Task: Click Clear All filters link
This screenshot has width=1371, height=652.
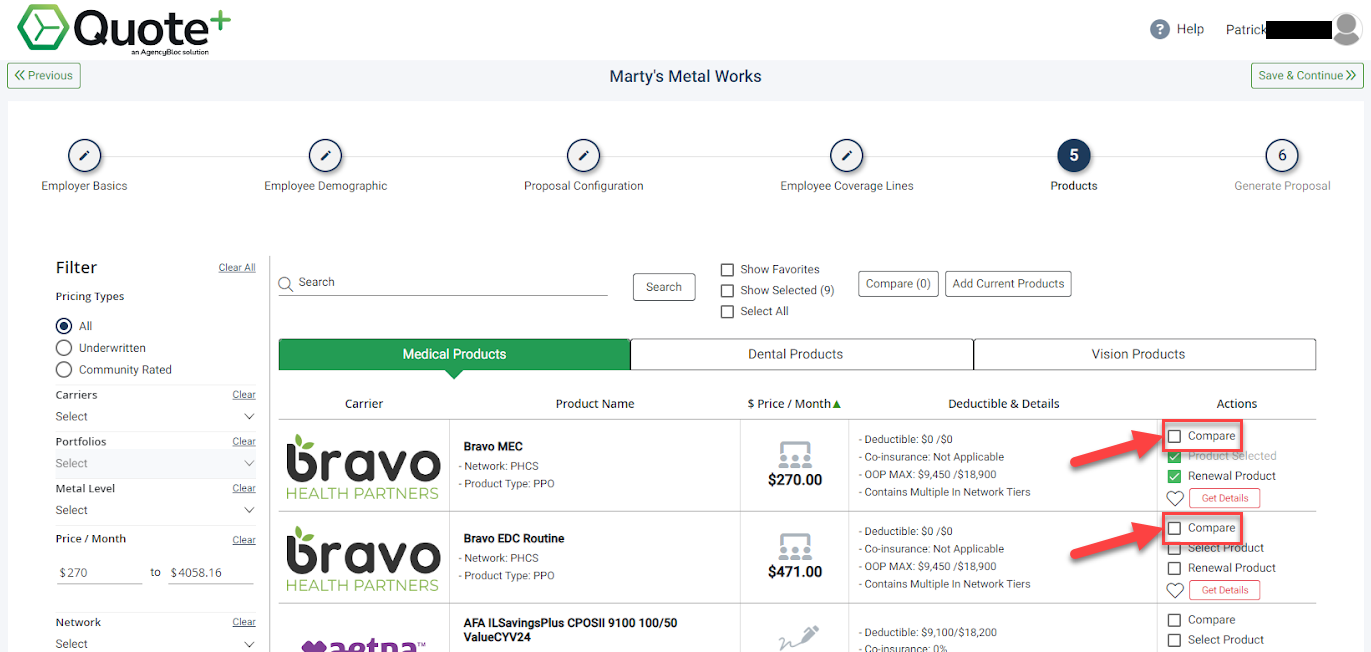Action: pyautogui.click(x=237, y=268)
